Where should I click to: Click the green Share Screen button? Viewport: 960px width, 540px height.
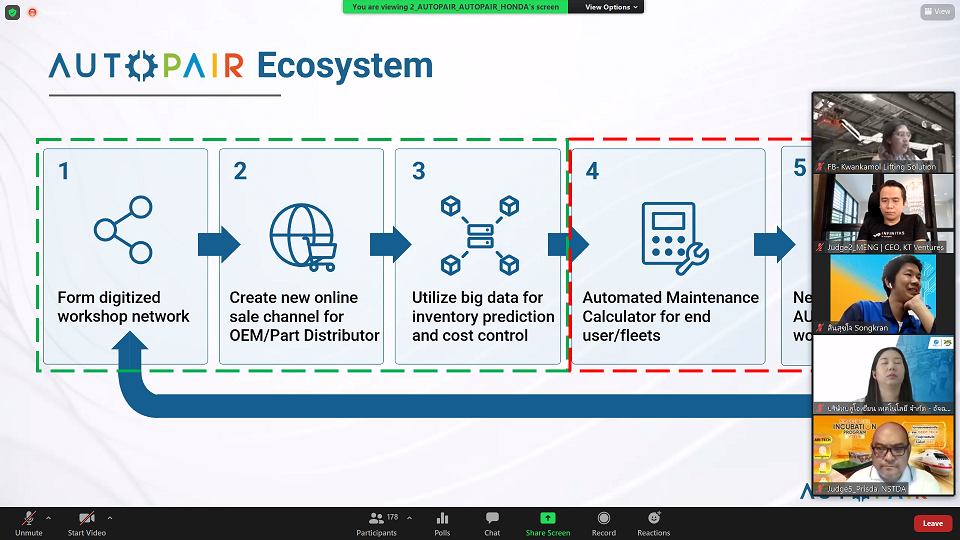[x=548, y=522]
